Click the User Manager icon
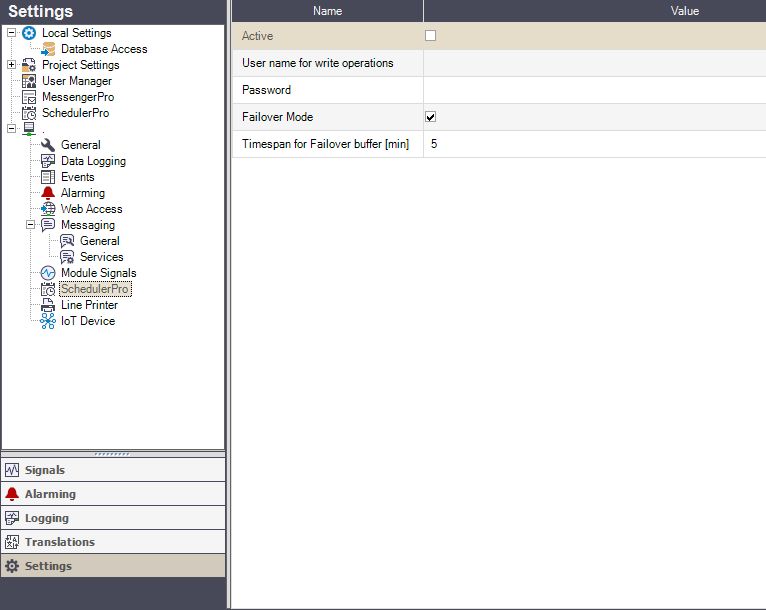The height and width of the screenshot is (610, 766). pyautogui.click(x=29, y=81)
